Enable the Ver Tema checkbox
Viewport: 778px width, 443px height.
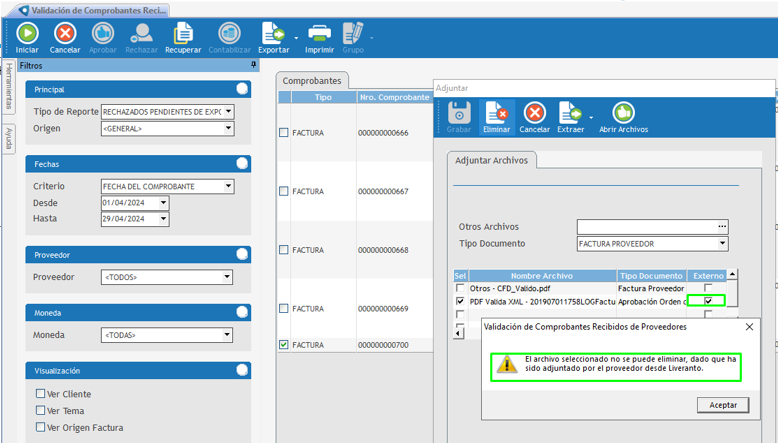[41, 411]
